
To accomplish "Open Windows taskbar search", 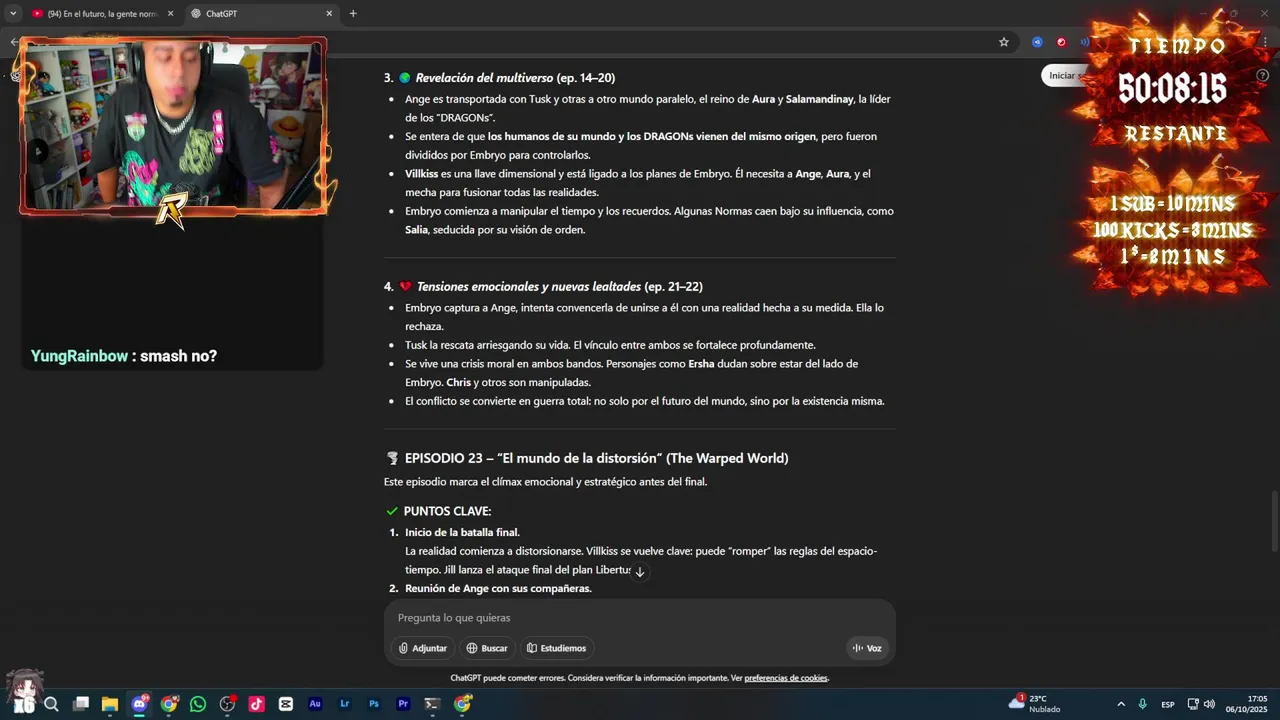I will tap(51, 704).
